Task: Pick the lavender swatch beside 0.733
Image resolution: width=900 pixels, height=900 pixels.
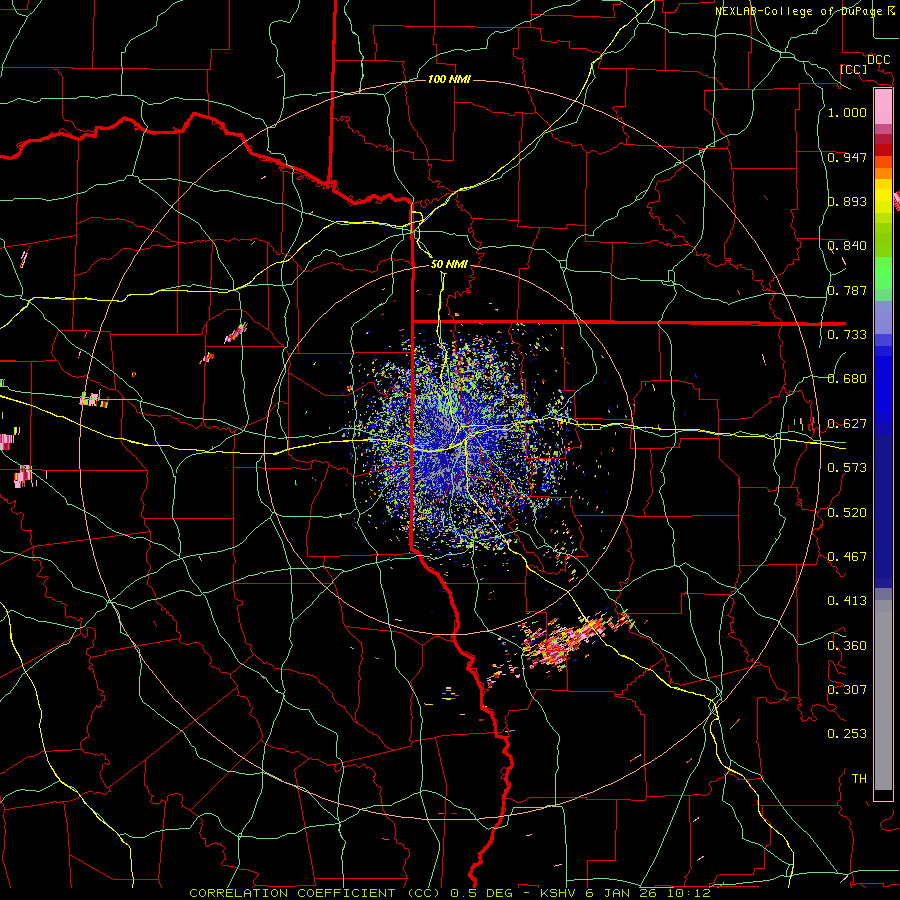Action: point(883,319)
